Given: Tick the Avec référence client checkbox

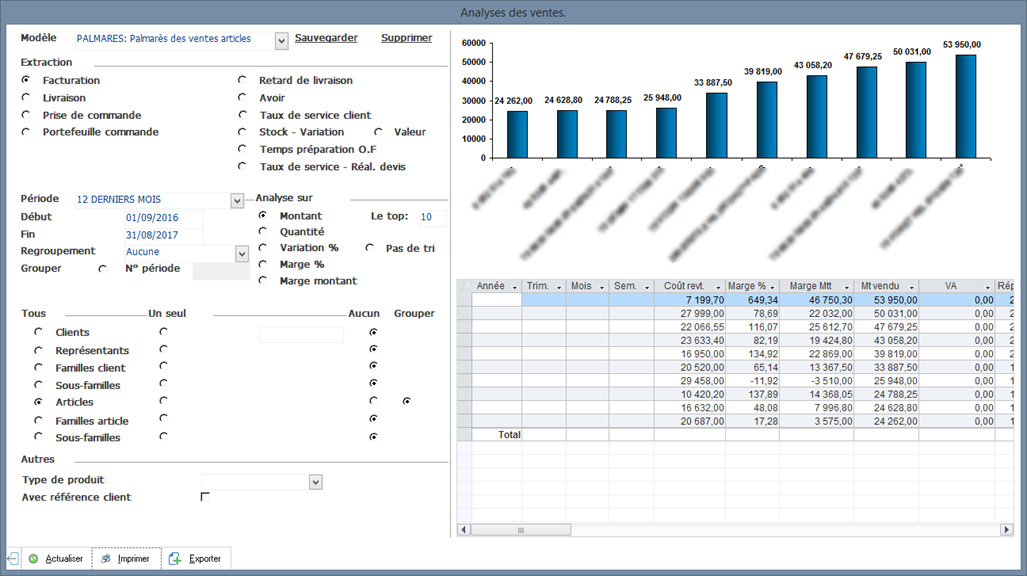Looking at the screenshot, I should pos(205,497).
